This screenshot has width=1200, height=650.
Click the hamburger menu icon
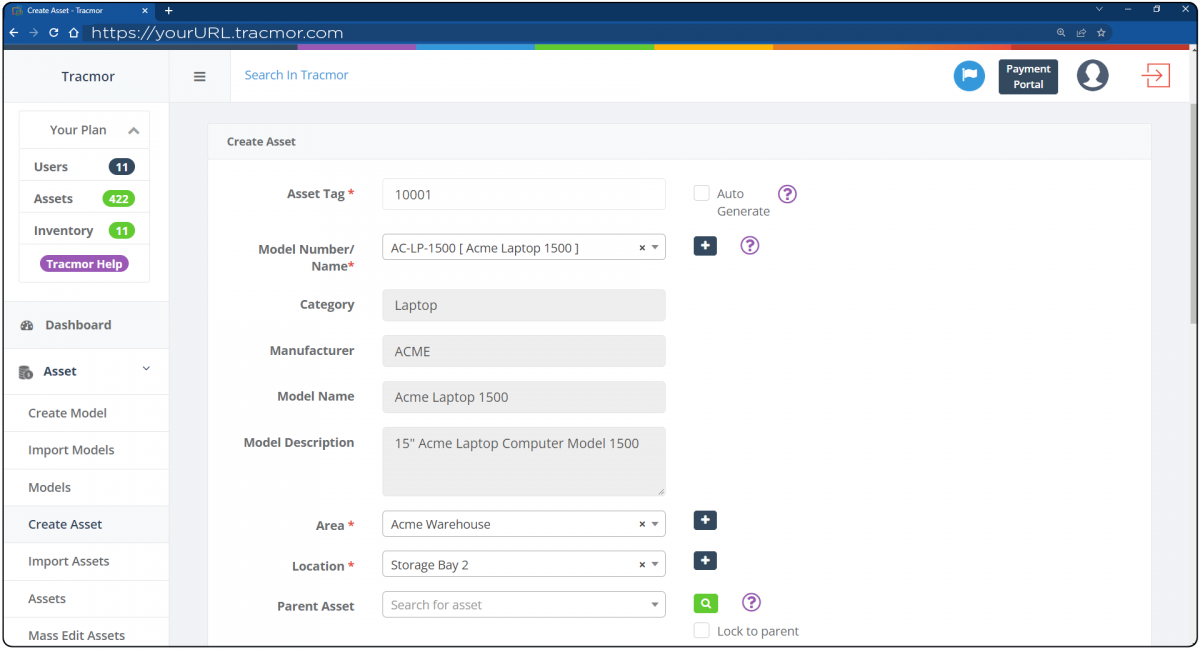[x=199, y=76]
